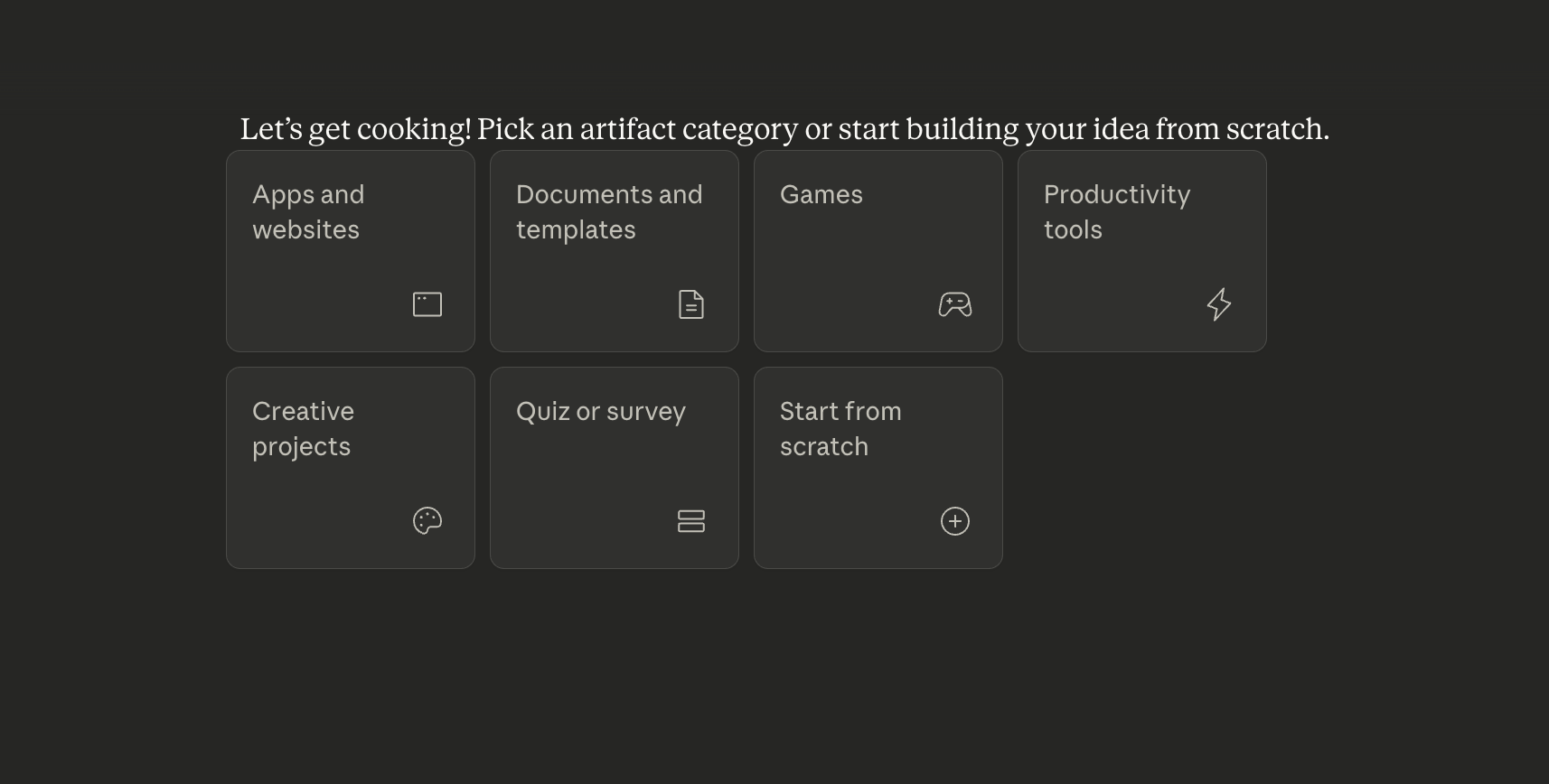Click the browser window icon on Apps card

(x=427, y=304)
